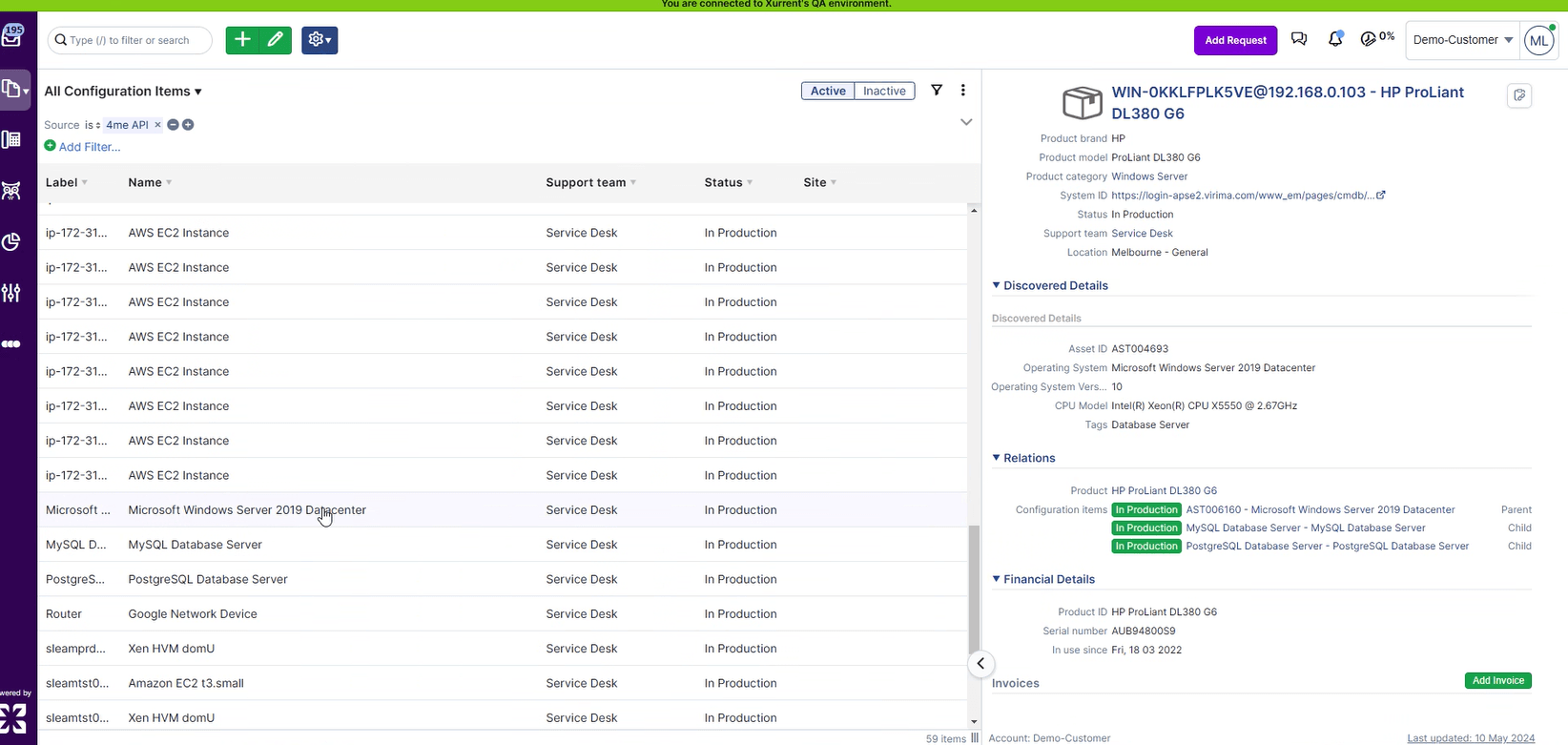Viewport: 1568px width, 745px height.
Task: Open the chat conversations icon
Action: [x=1299, y=39]
